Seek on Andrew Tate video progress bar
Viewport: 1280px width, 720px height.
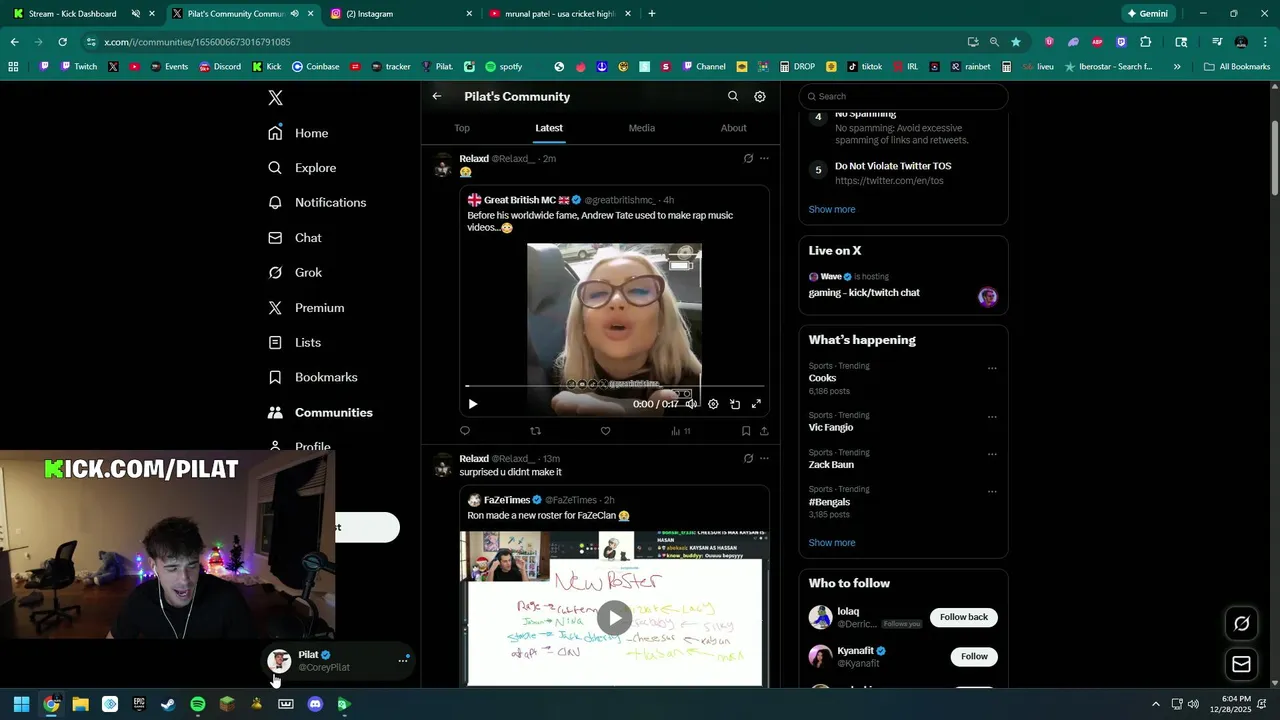pyautogui.click(x=615, y=385)
